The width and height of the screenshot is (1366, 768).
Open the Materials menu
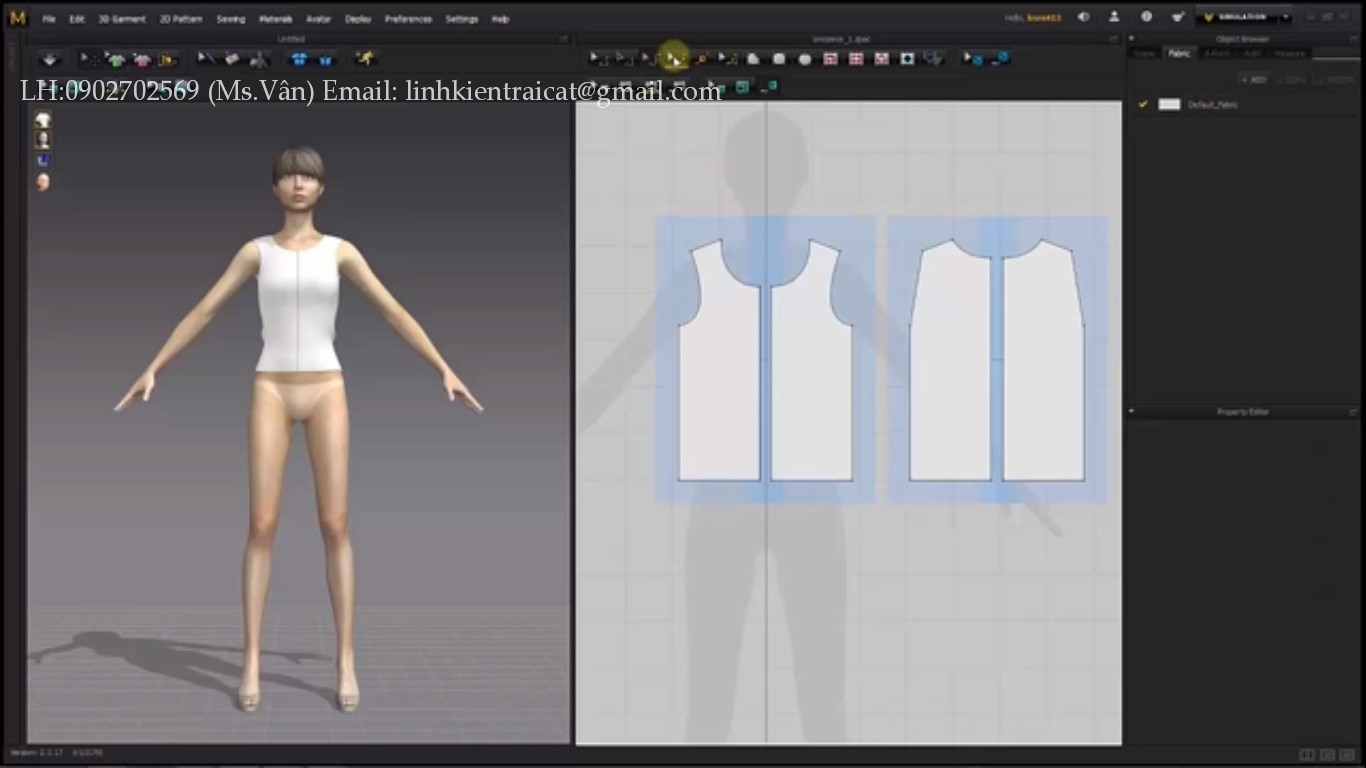[275, 19]
